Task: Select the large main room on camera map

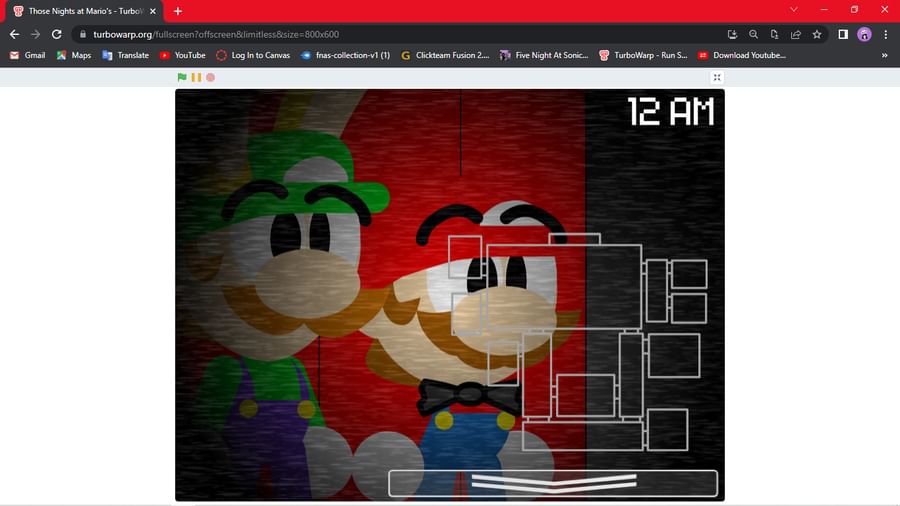Action: [x=564, y=287]
